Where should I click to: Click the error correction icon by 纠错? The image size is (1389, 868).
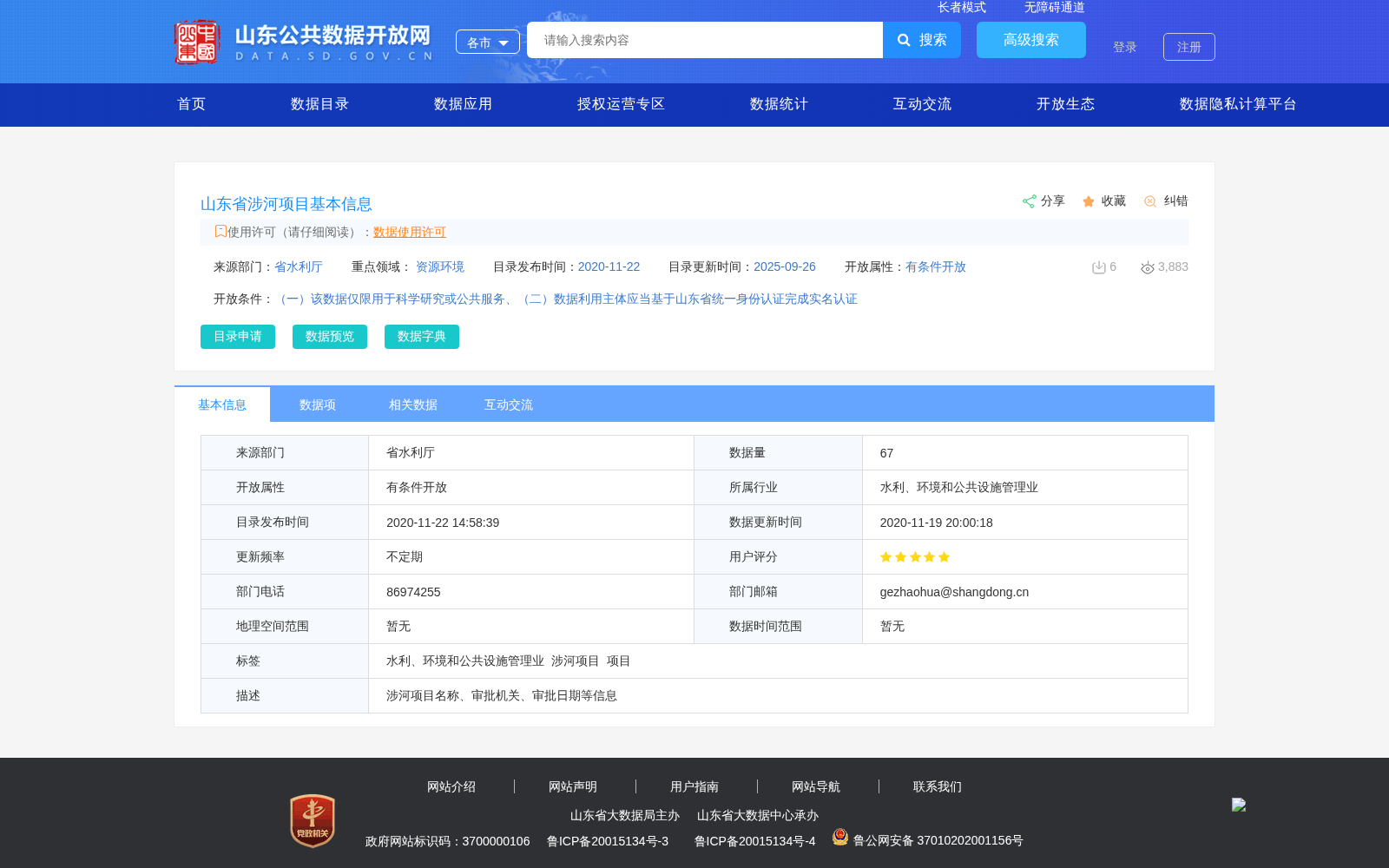tap(1150, 201)
